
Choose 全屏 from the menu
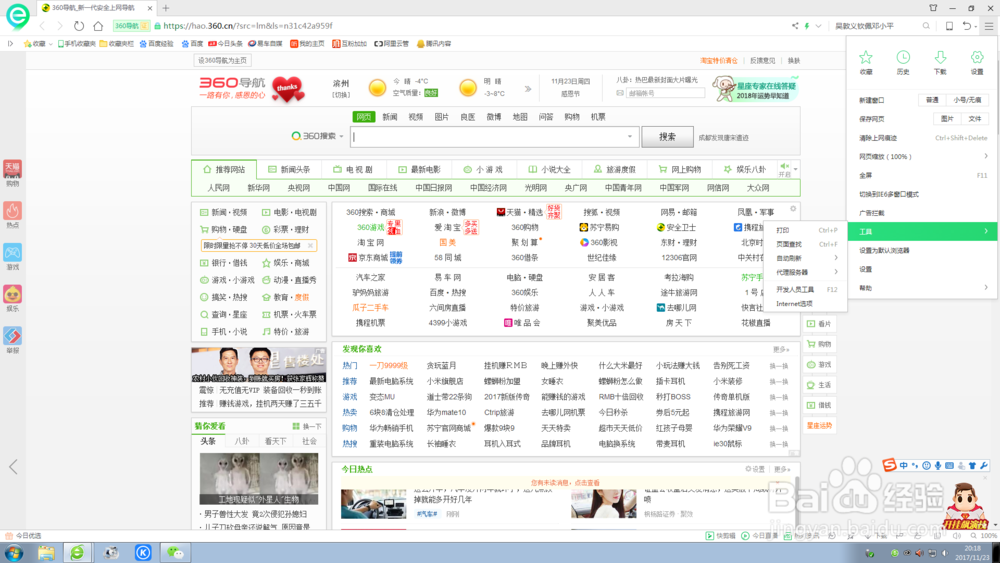click(923, 175)
